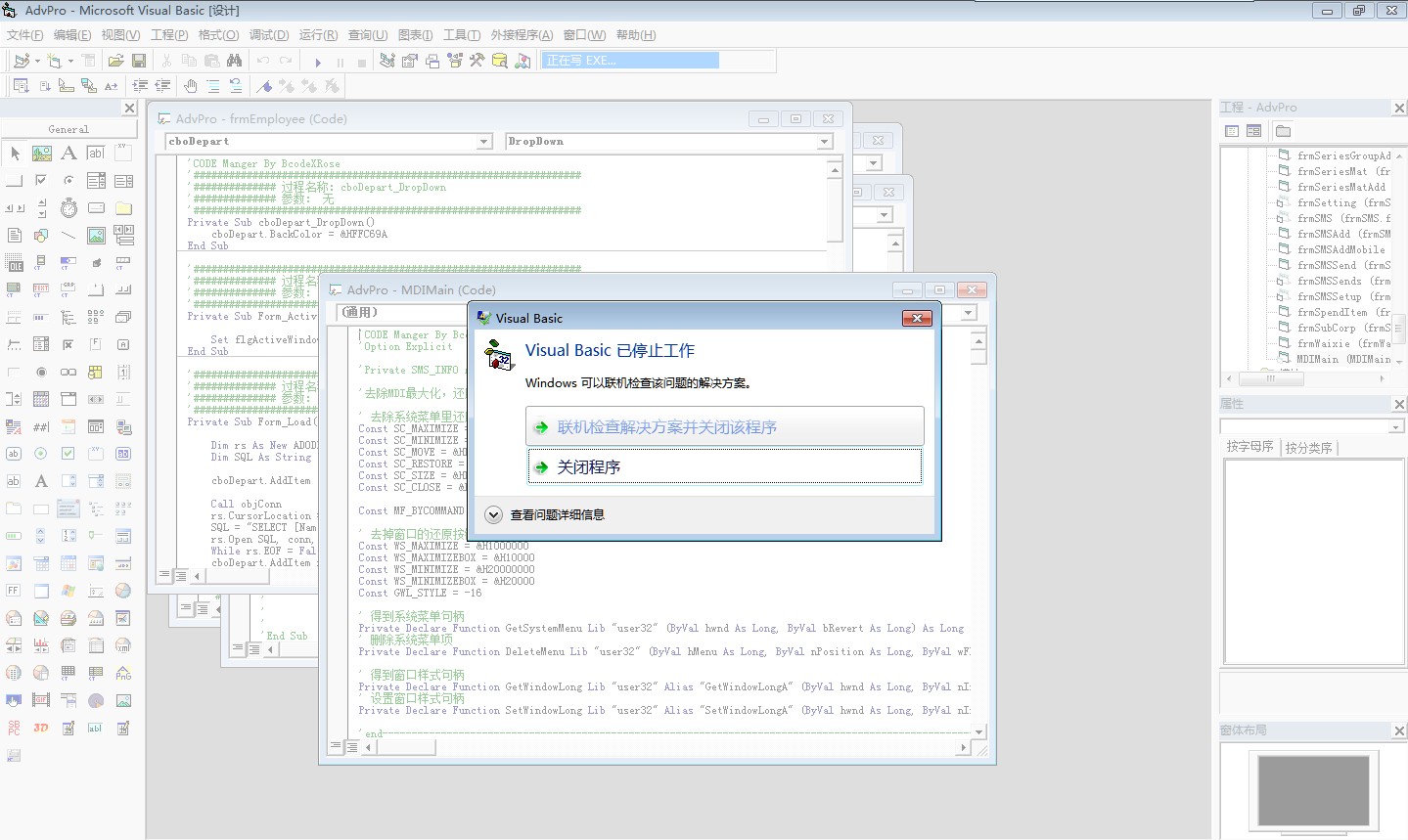Viewport: 1408px width, 840px height.
Task: Toggle breakpoint with the hand icon
Action: (190, 86)
